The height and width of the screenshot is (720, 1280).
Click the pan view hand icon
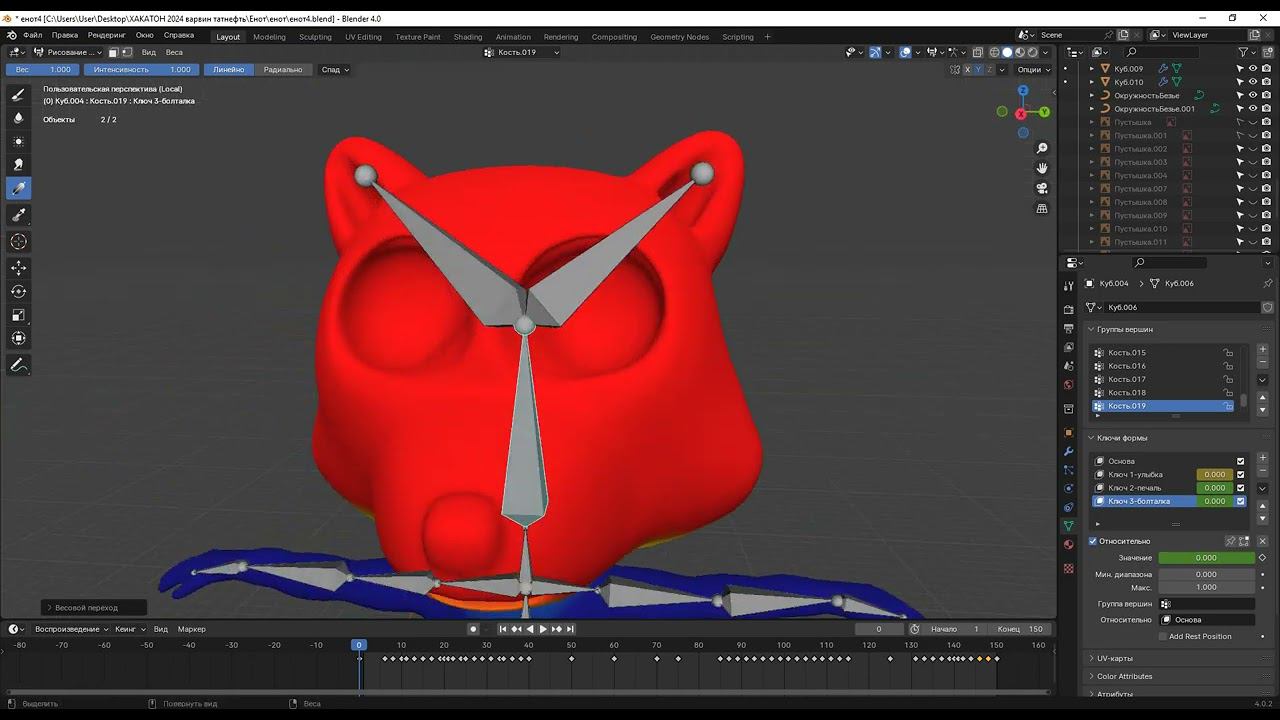pyautogui.click(x=1042, y=168)
